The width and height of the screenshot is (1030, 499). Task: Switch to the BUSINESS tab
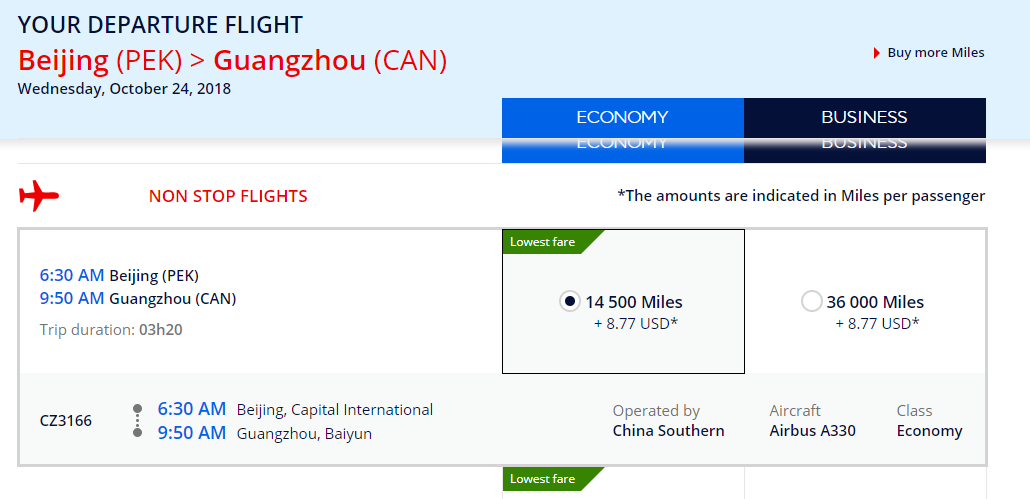(864, 118)
